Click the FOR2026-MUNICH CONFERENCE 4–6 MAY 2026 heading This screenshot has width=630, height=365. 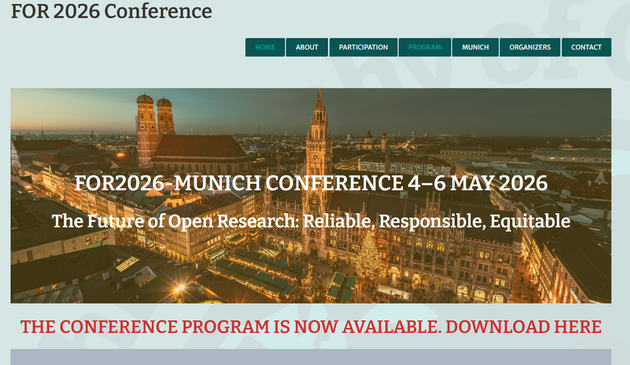(311, 183)
